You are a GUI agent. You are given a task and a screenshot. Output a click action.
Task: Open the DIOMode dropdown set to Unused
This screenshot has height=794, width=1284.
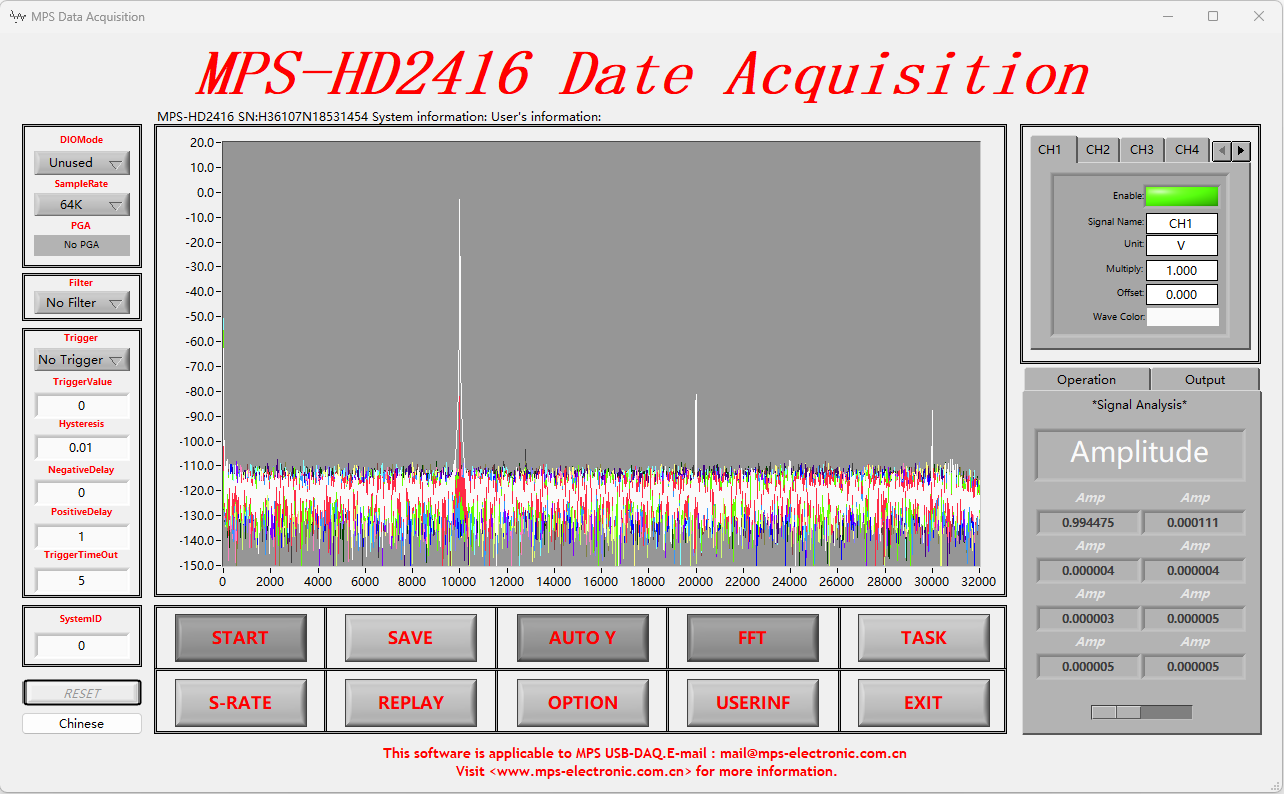coord(82,163)
